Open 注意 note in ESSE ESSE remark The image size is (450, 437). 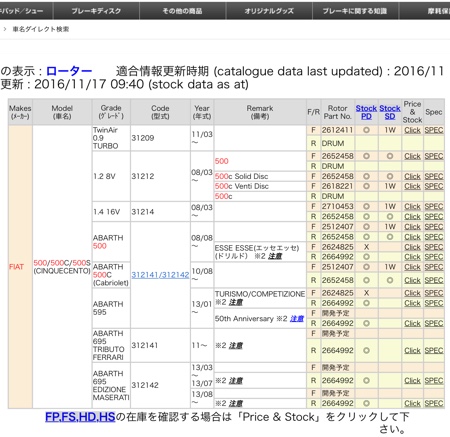[x=275, y=256]
